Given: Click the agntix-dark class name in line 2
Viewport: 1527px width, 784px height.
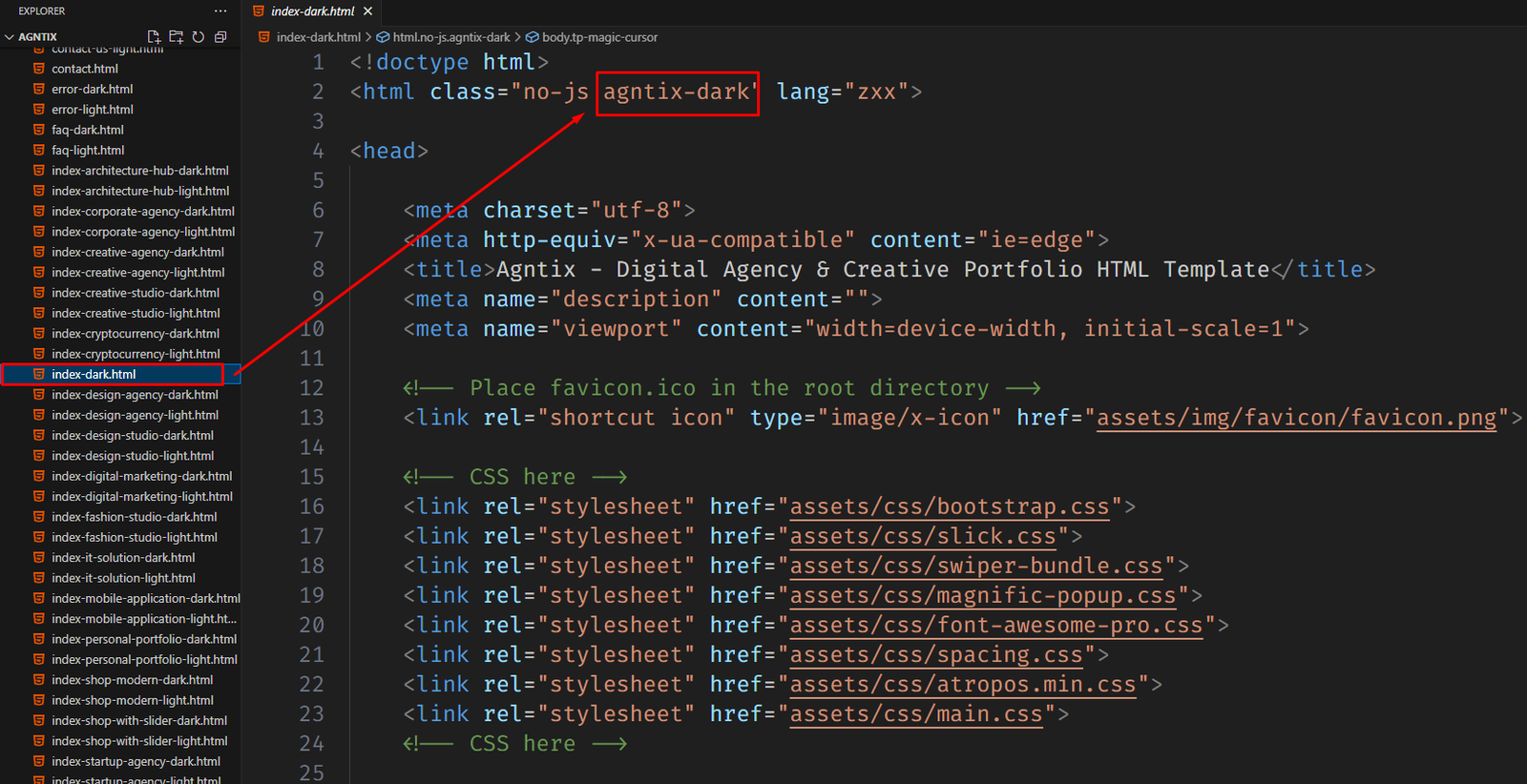Looking at the screenshot, I should point(677,92).
